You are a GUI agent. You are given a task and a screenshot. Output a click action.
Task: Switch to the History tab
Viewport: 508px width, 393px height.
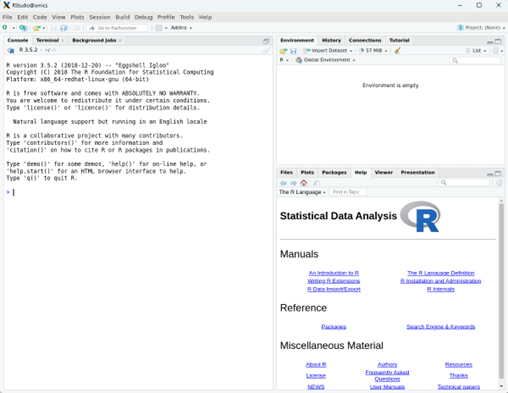click(x=331, y=40)
